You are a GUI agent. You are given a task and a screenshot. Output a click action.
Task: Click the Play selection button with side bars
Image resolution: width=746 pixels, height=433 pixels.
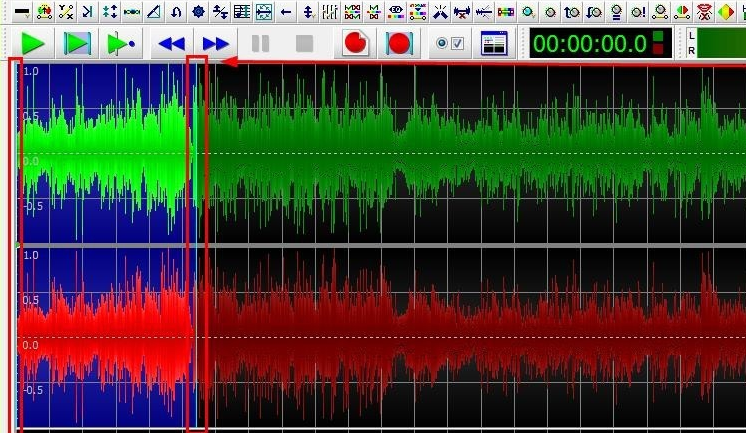click(x=77, y=44)
